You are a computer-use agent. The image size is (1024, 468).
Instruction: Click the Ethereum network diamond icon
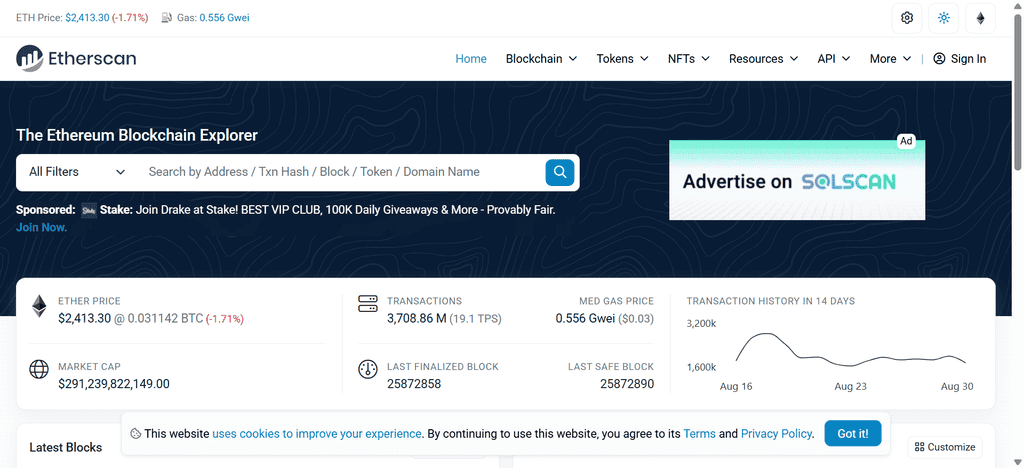point(980,18)
